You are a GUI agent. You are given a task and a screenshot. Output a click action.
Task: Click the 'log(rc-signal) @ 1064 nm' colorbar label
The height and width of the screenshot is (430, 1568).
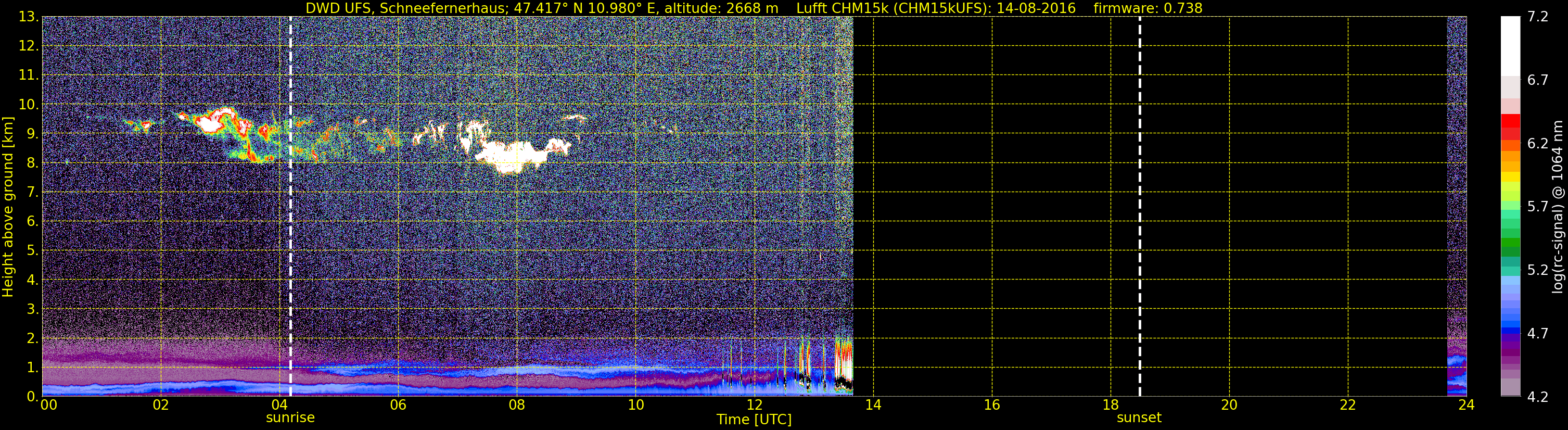(1557, 207)
